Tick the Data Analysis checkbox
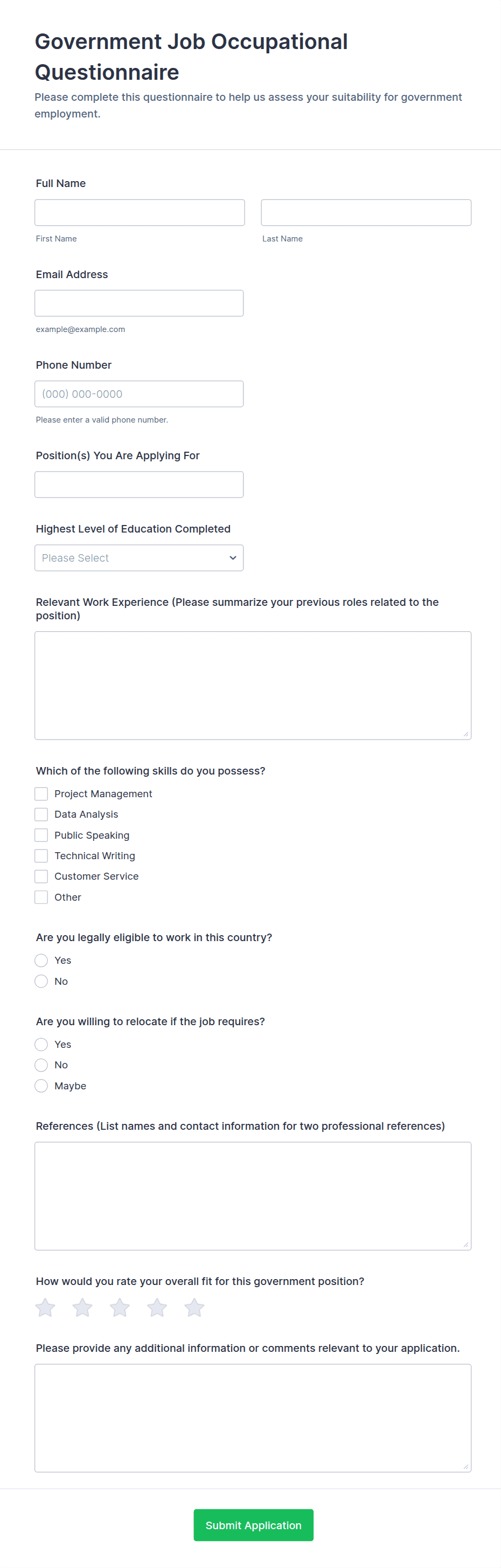Screen dimensions: 501x1568 (x=41, y=814)
